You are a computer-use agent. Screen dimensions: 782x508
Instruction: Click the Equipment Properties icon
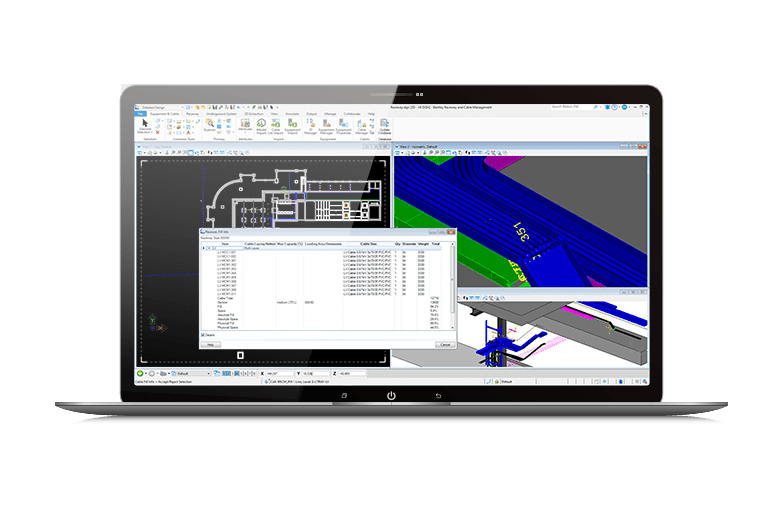[x=342, y=125]
